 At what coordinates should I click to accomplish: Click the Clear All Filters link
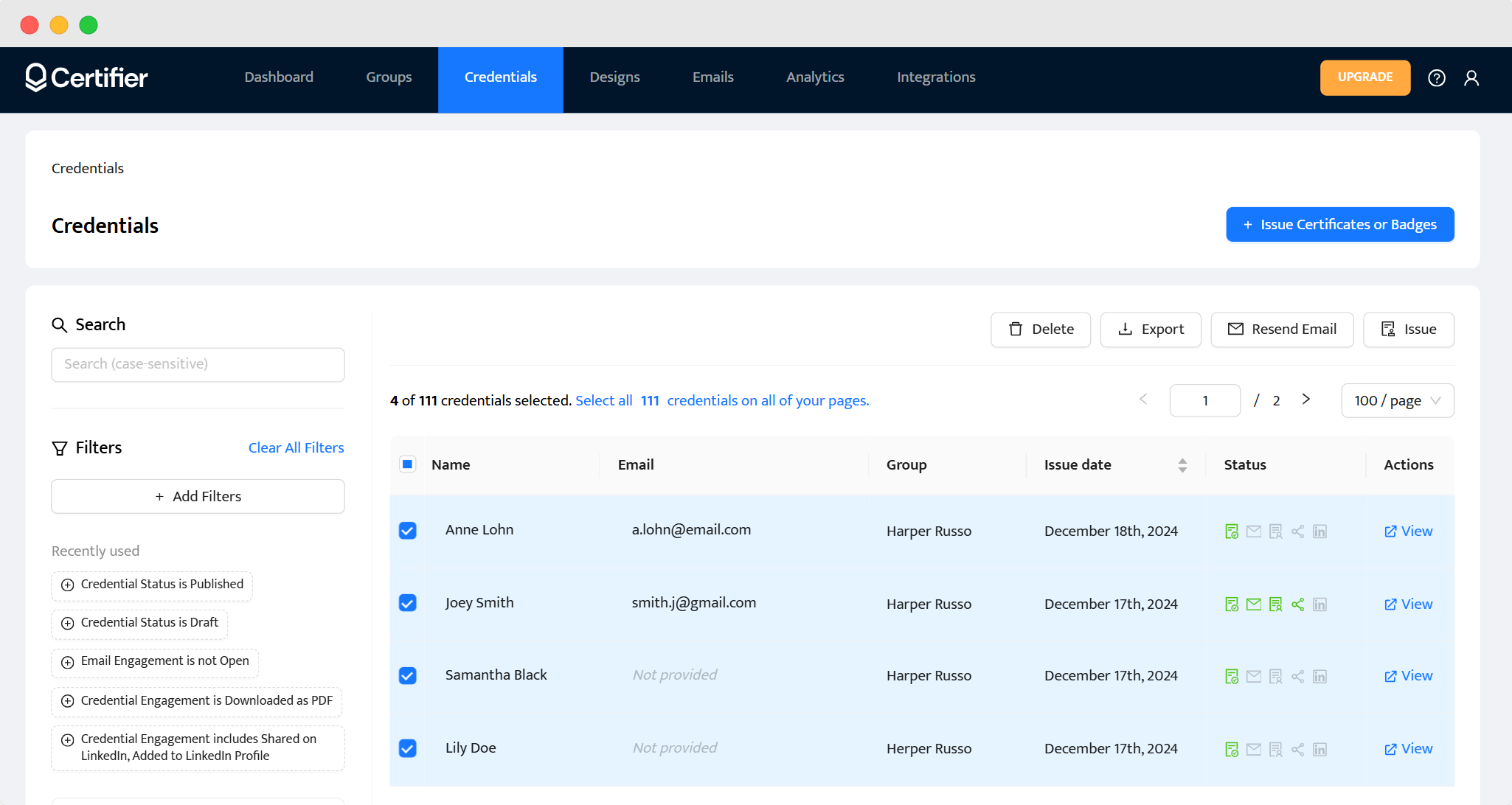(296, 448)
